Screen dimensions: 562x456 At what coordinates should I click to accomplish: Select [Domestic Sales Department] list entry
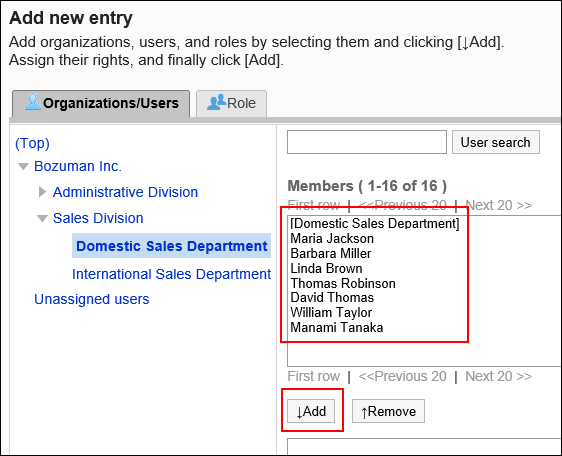(375, 223)
